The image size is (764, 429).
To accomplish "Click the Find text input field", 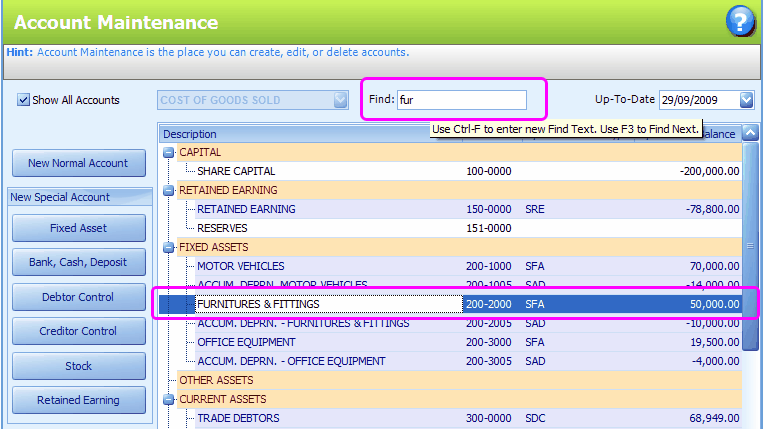I will [461, 100].
